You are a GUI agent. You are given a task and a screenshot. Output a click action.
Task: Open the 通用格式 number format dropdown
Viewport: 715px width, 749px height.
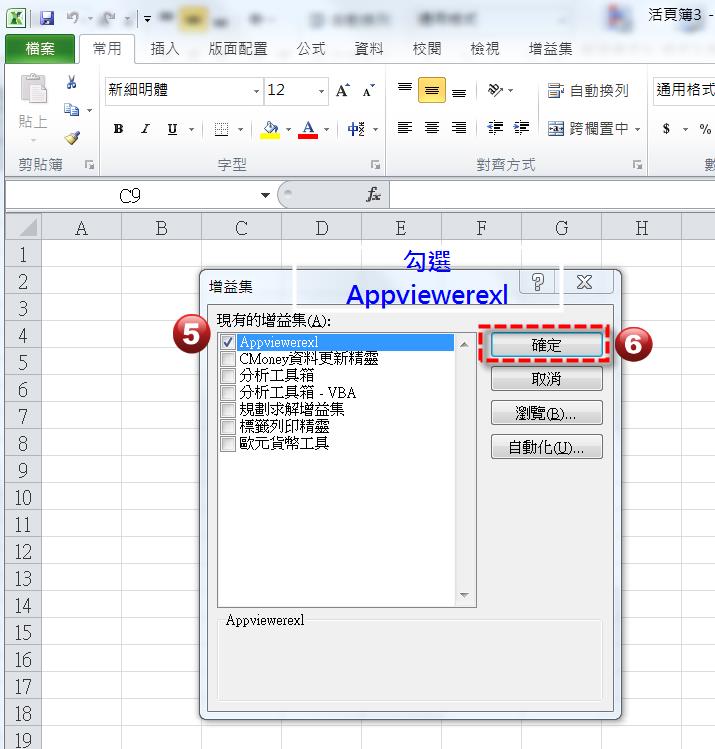[x=684, y=90]
